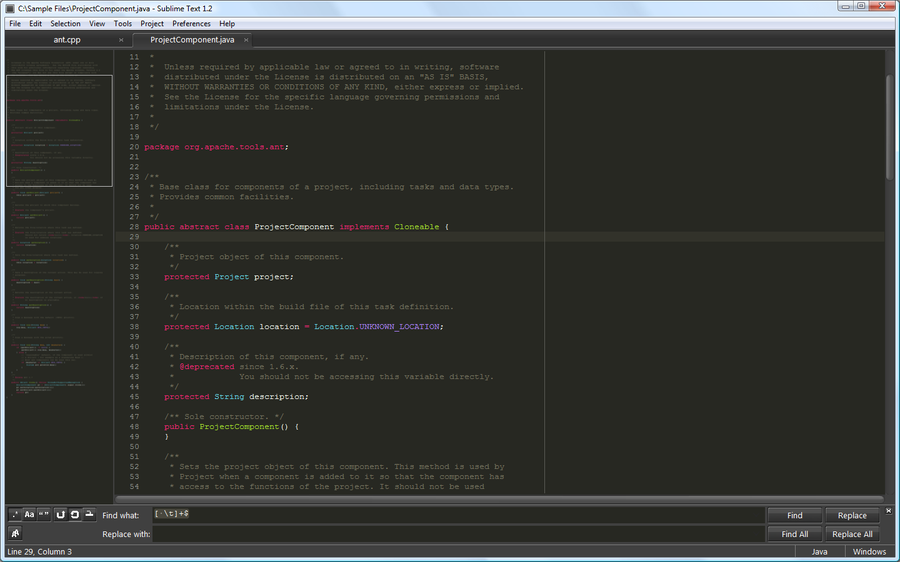Click line number 28 in gutter

click(x=134, y=227)
